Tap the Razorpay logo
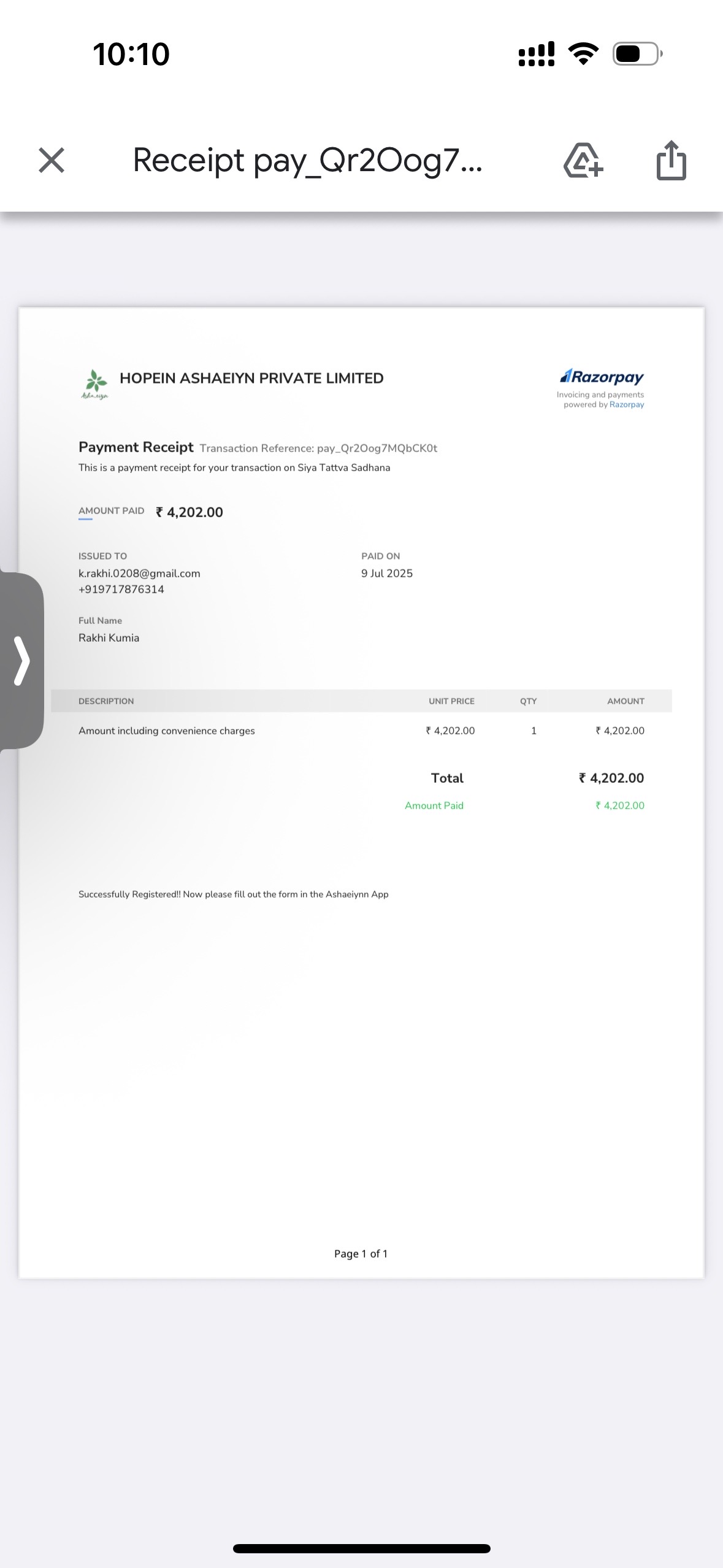Screen dimensions: 723x1568 pos(602,376)
